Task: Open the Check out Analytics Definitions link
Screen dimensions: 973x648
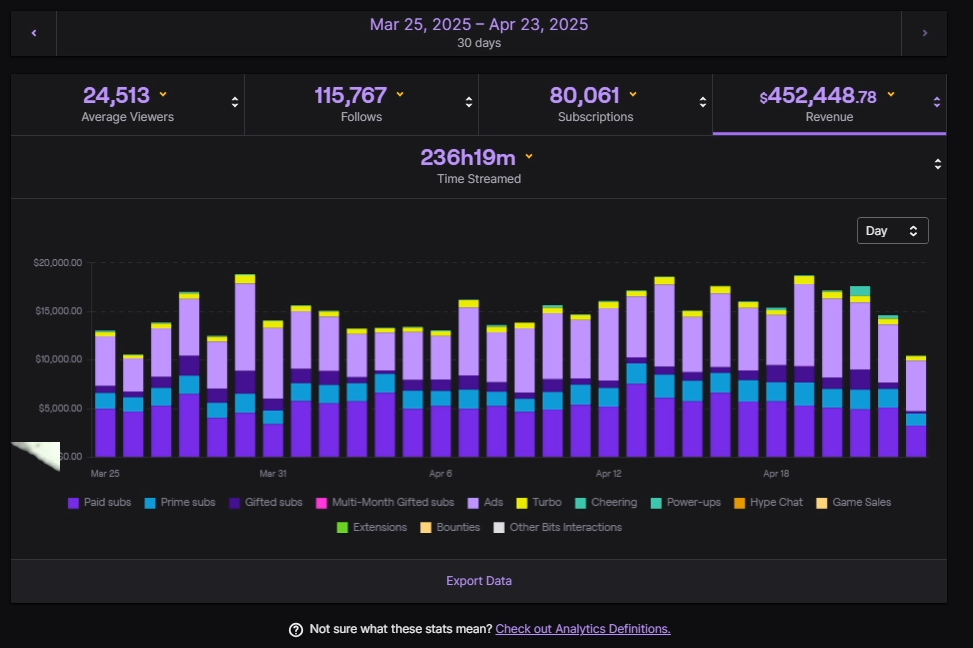Action: pyautogui.click(x=582, y=629)
